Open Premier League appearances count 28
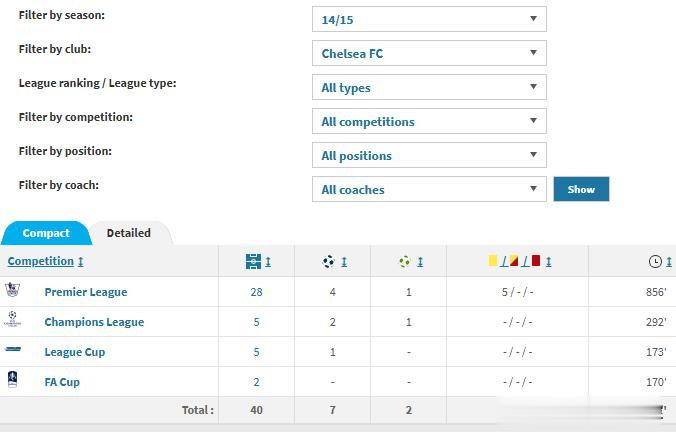The height and width of the screenshot is (432, 676). pyautogui.click(x=256, y=292)
